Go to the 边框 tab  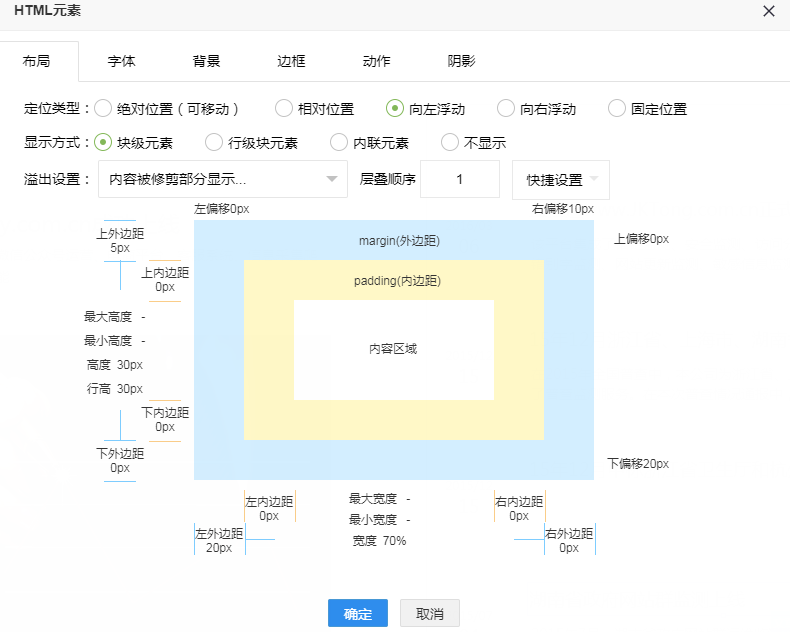tap(291, 61)
